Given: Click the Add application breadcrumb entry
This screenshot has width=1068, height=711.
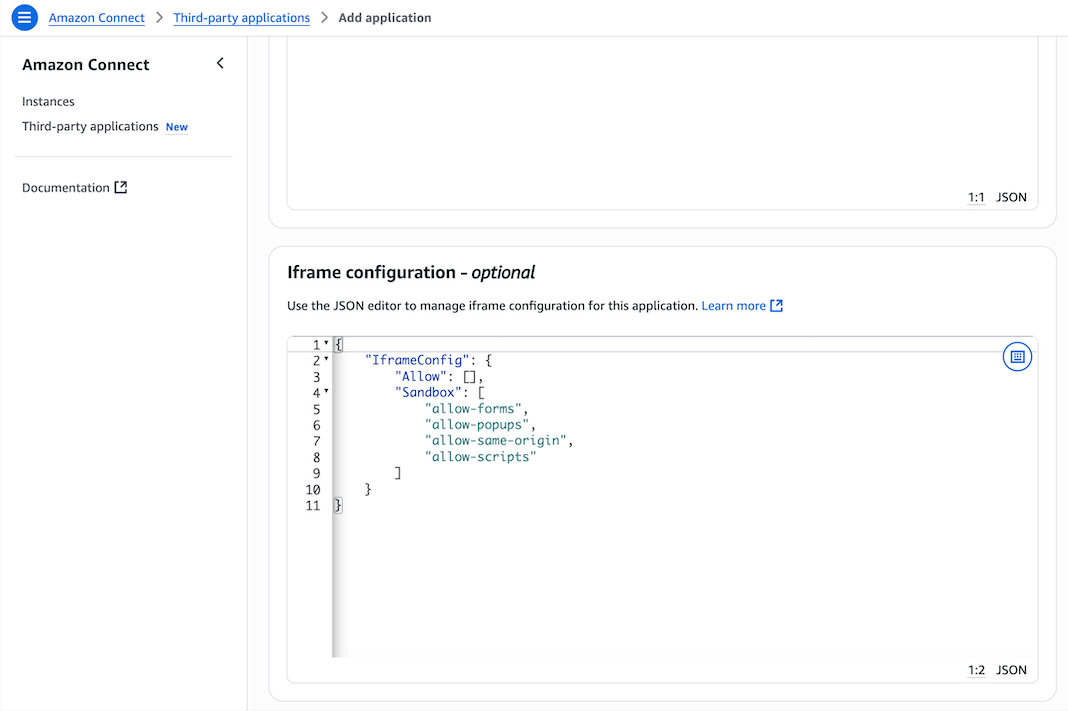Looking at the screenshot, I should 384,17.
